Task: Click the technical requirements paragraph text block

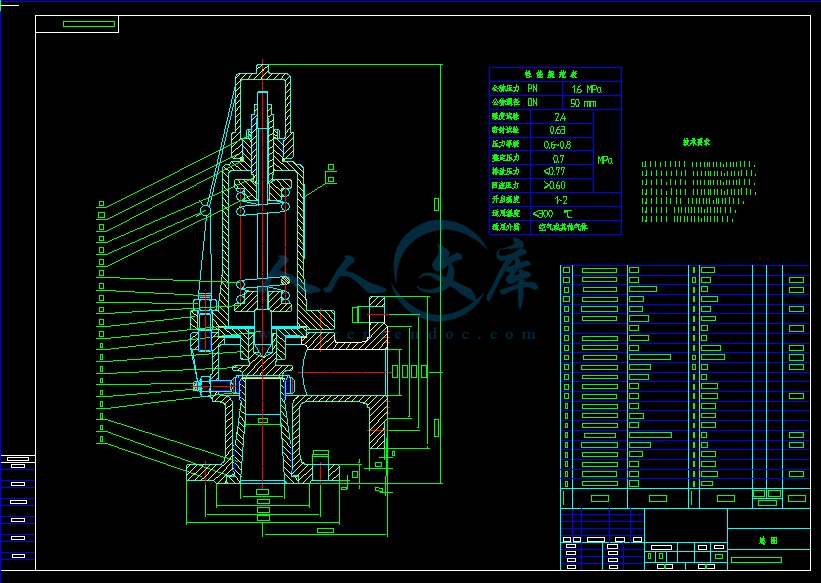Action: point(697,190)
